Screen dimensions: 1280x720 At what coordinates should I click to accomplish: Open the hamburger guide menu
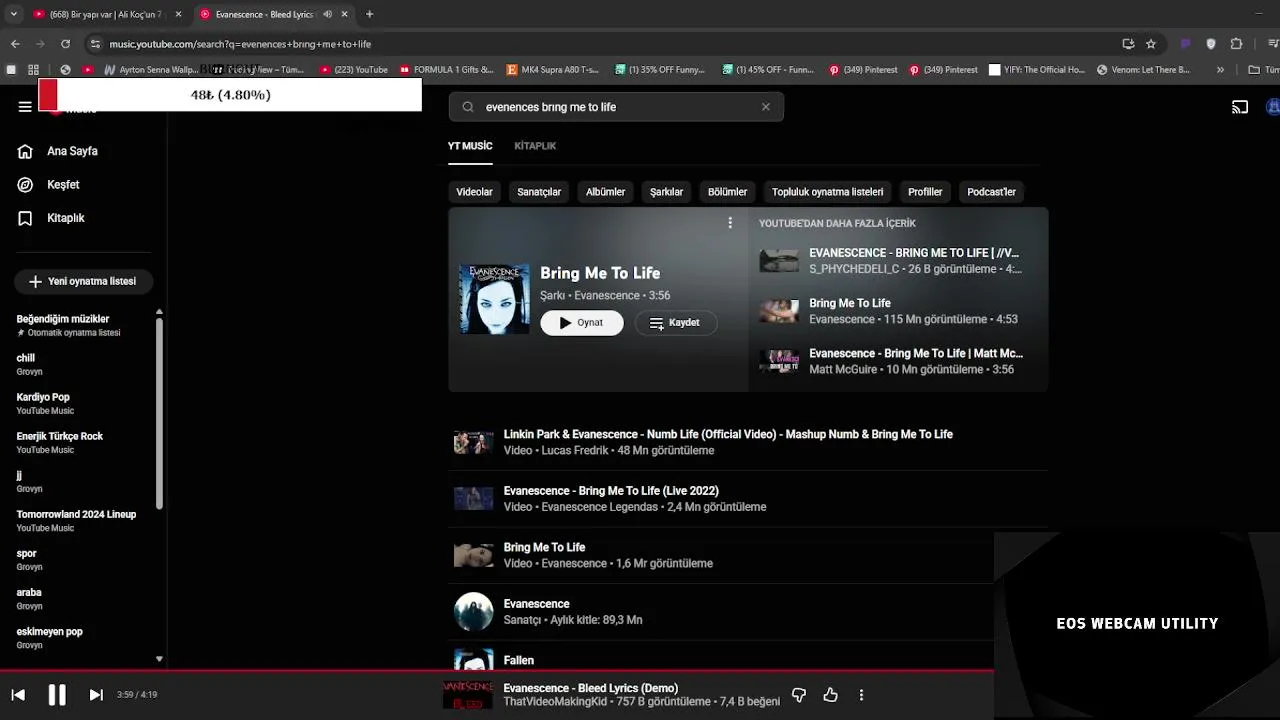tap(25, 107)
